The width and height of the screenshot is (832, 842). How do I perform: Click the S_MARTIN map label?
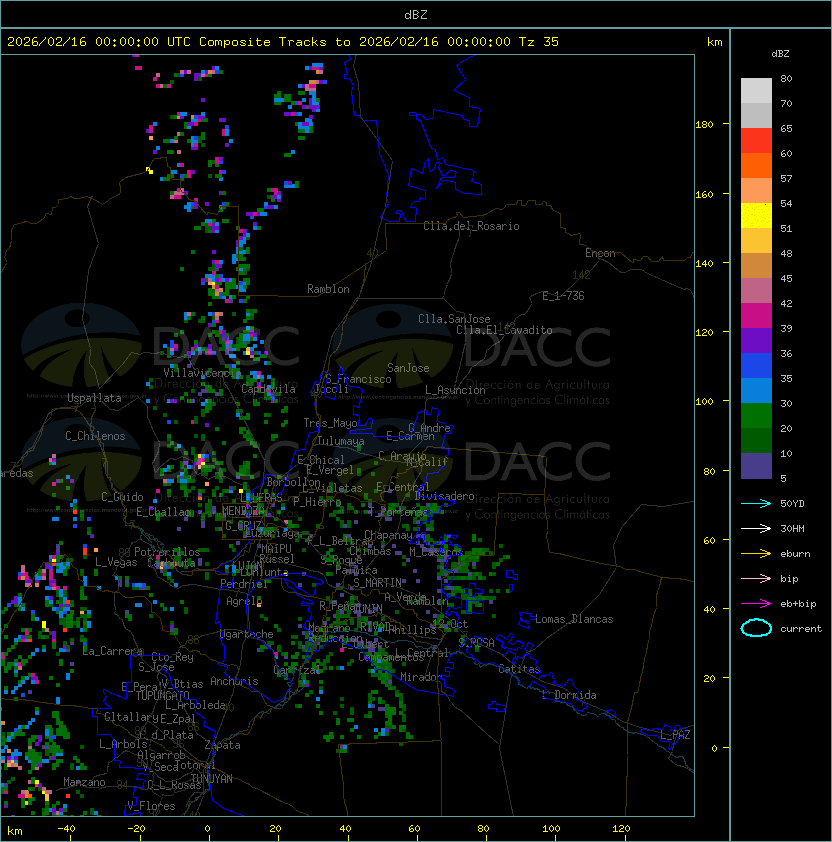(378, 583)
